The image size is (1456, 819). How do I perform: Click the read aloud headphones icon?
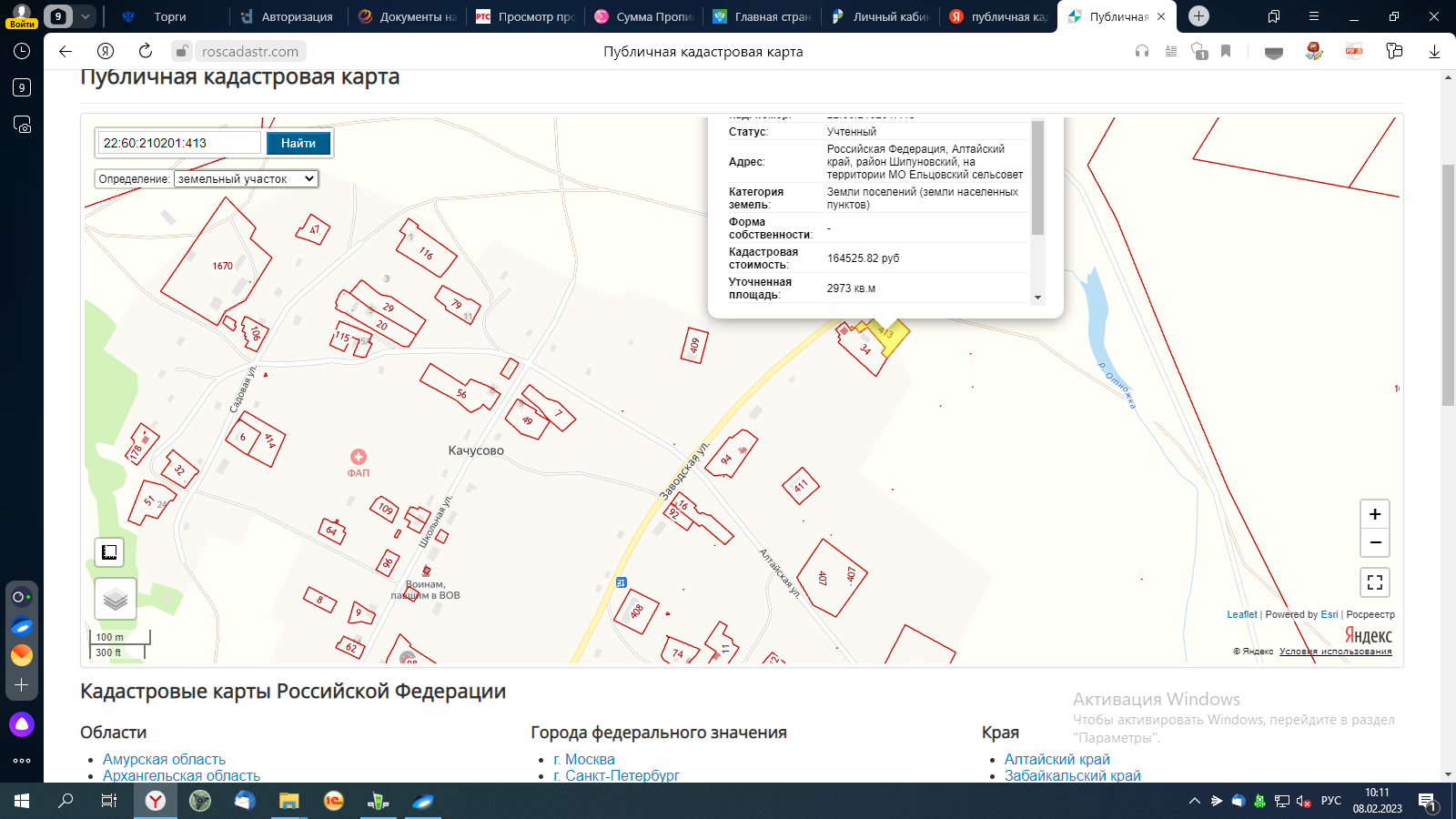click(x=1142, y=52)
